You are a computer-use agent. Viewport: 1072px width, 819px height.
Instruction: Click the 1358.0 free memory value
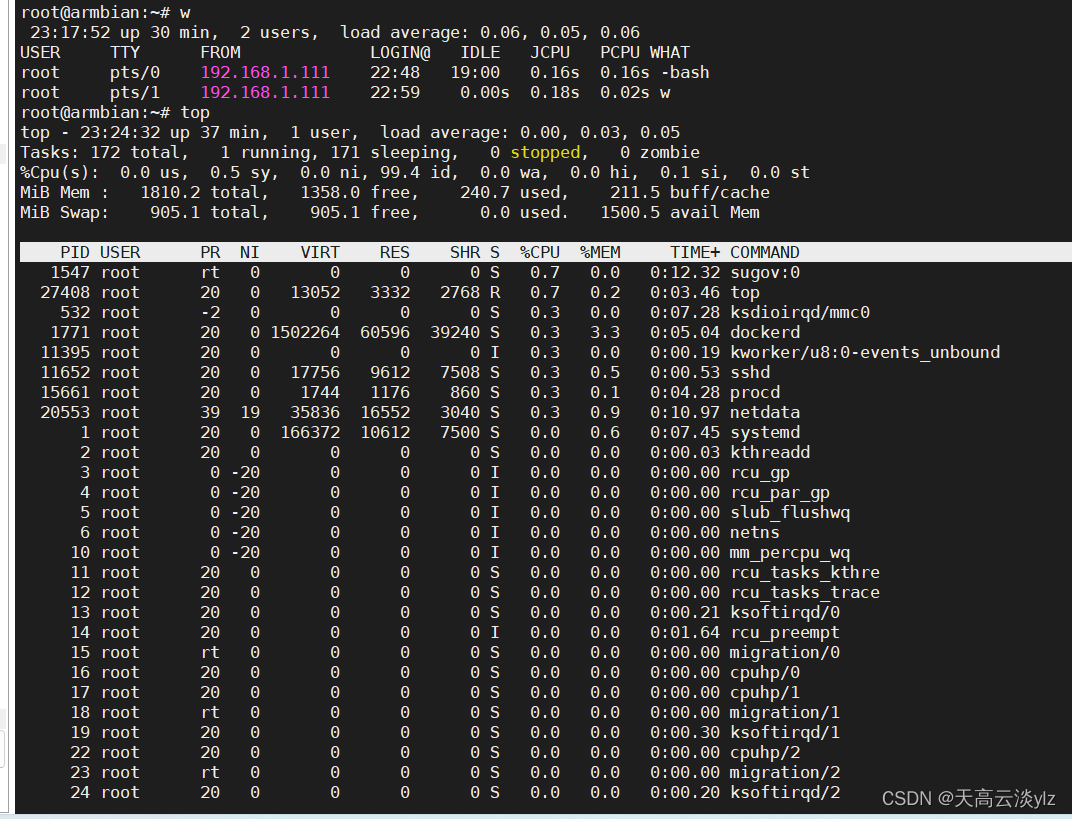click(330, 192)
